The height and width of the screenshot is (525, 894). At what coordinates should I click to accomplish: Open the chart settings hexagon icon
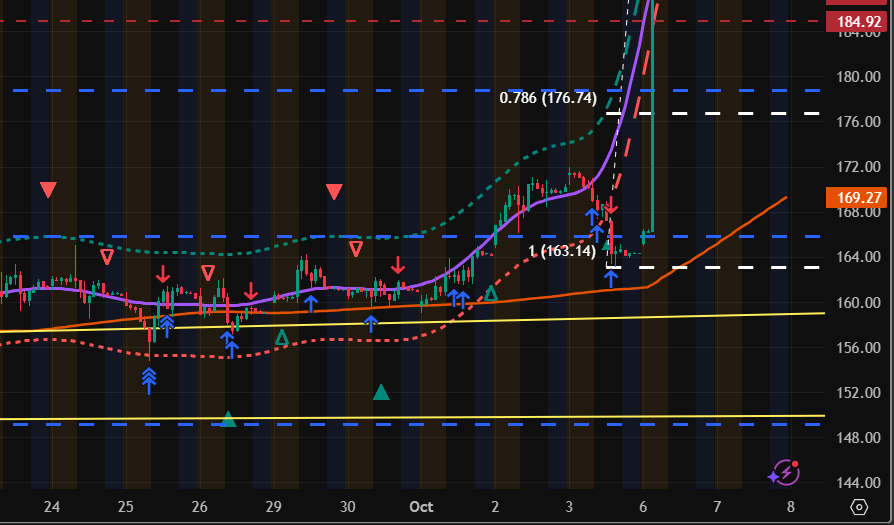pos(858,507)
